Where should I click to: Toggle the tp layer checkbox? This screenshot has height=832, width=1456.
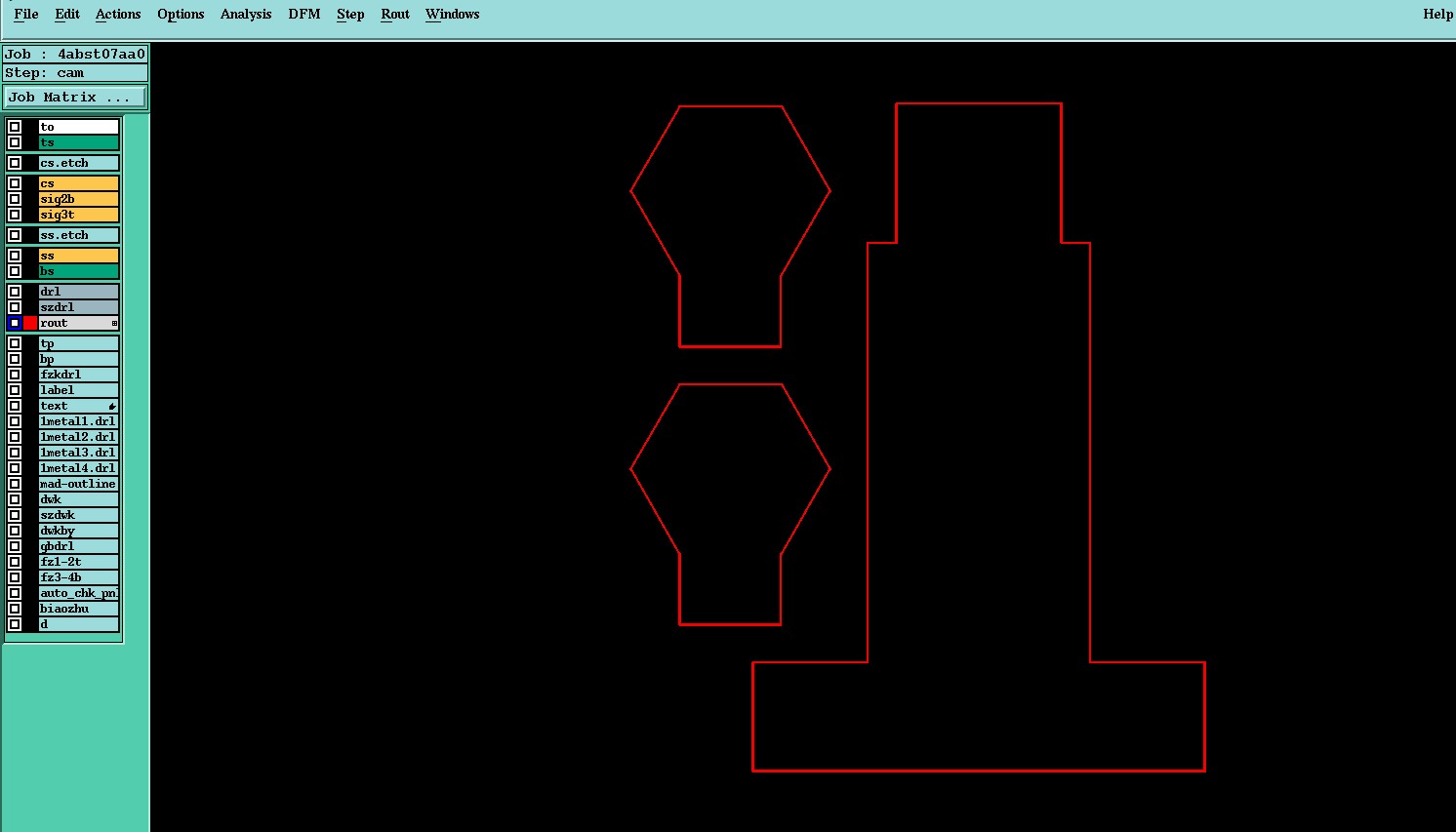[15, 343]
